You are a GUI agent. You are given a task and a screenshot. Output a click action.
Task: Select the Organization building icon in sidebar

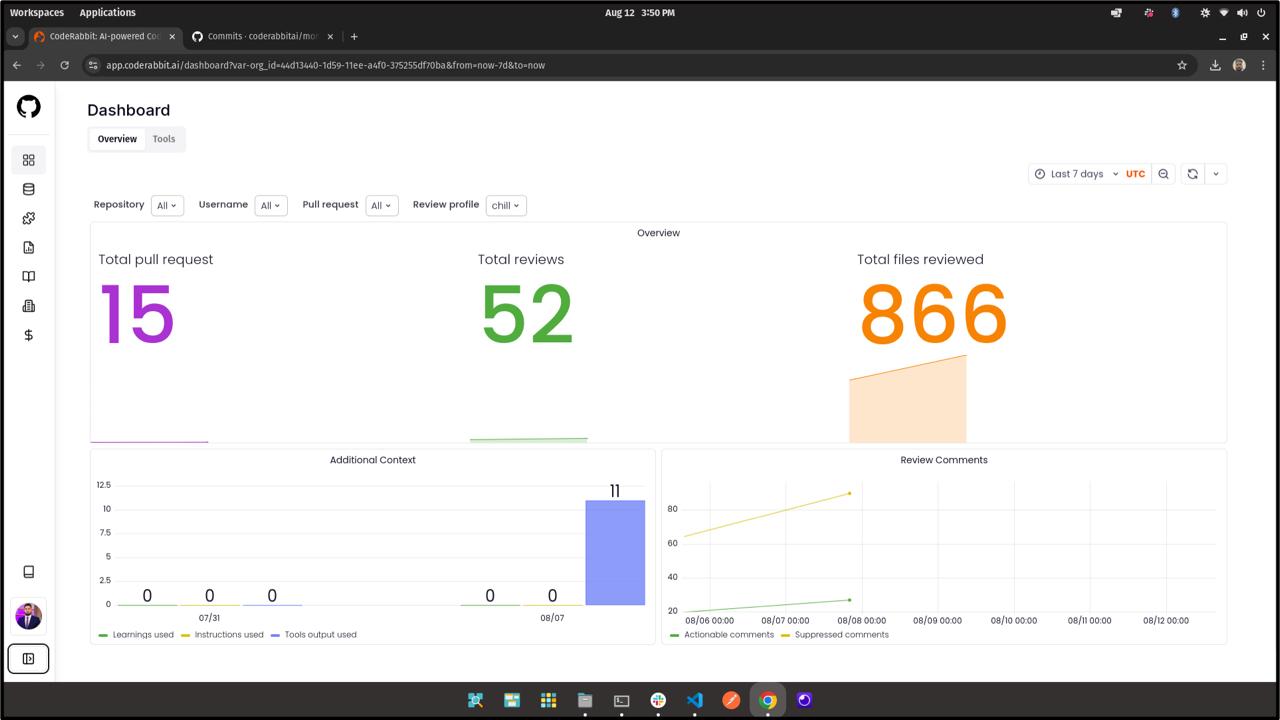28,306
